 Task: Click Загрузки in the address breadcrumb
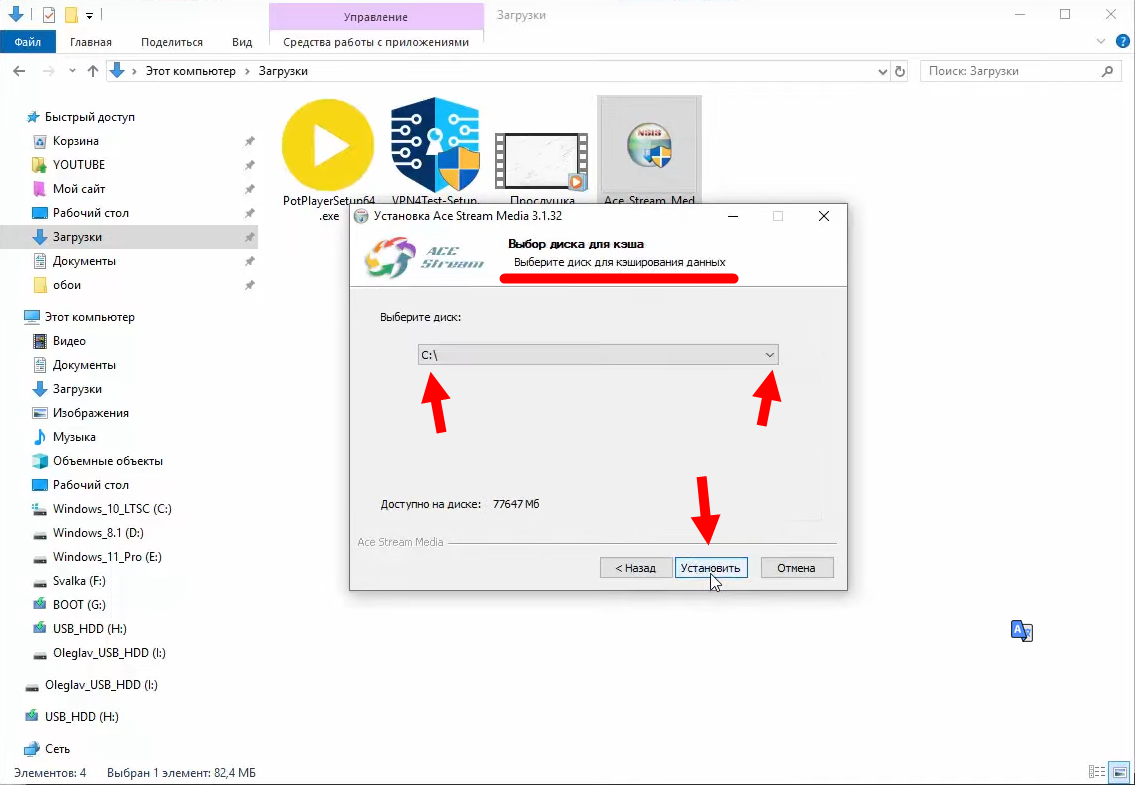tap(283, 71)
